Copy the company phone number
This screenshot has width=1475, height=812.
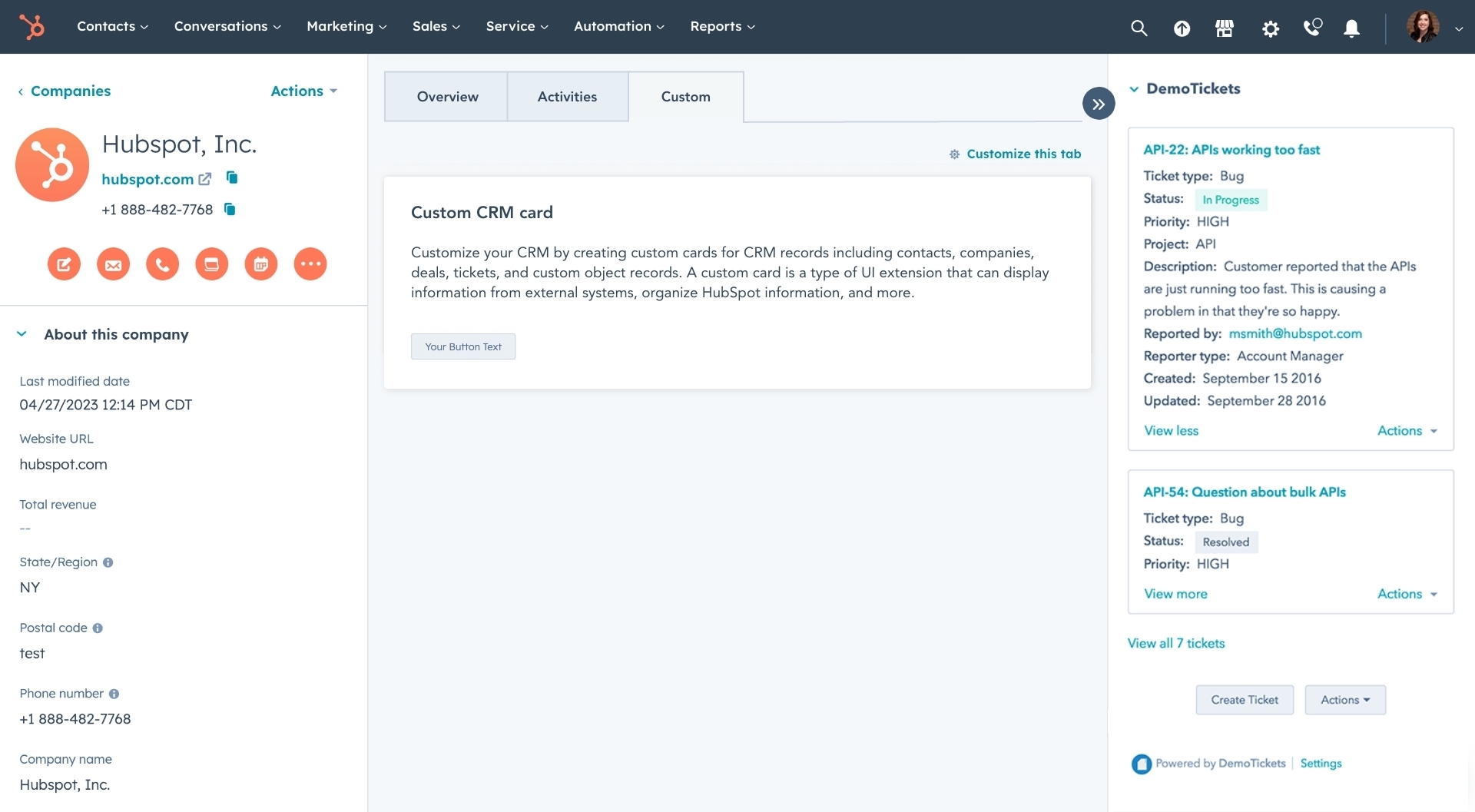(229, 209)
